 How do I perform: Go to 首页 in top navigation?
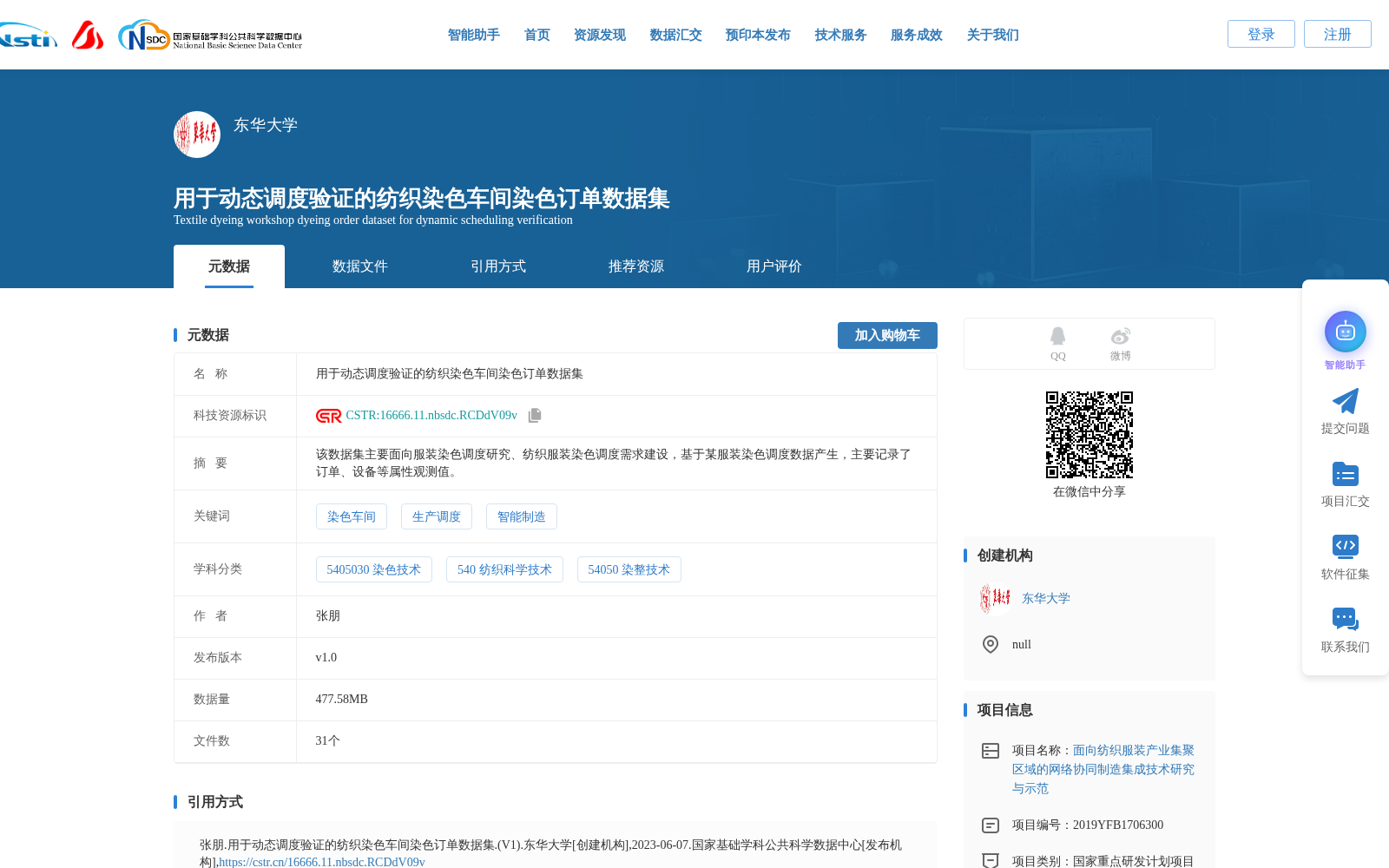click(x=537, y=35)
